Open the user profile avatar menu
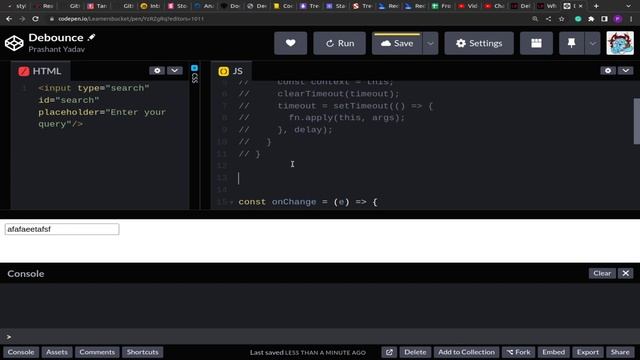The width and height of the screenshot is (640, 360). (620, 43)
